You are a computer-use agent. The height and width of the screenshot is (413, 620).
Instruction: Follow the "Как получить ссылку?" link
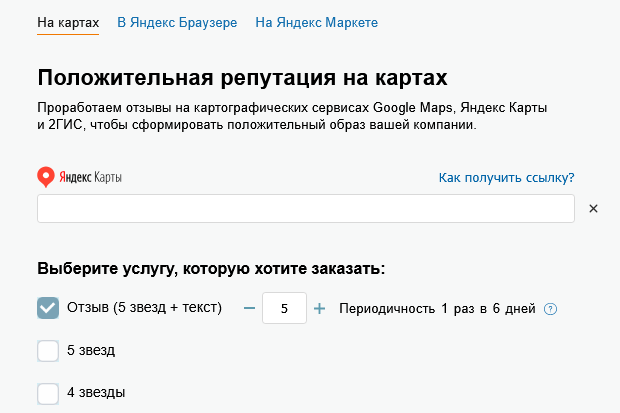click(506, 178)
